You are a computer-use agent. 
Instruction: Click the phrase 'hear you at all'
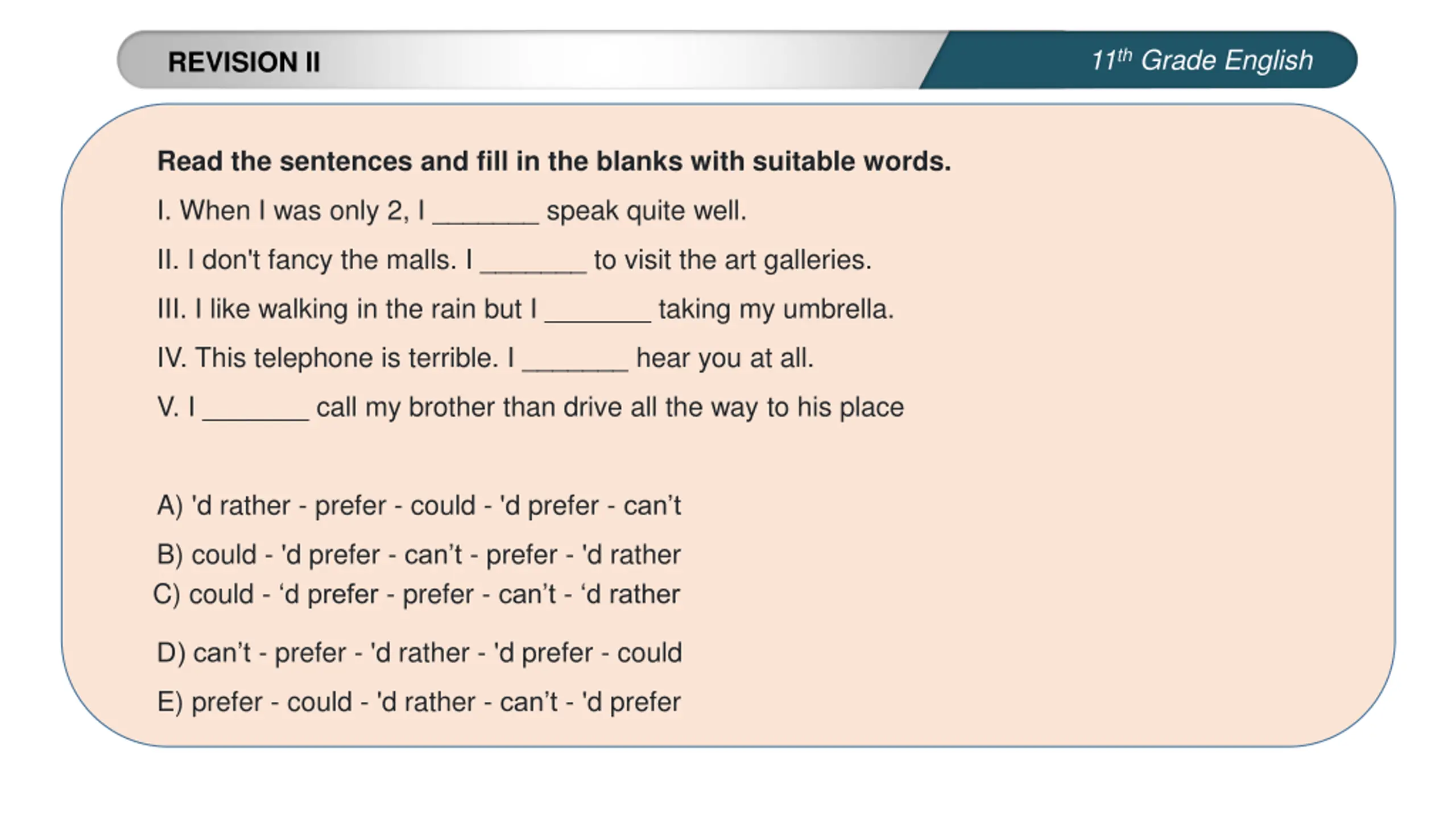725,359
